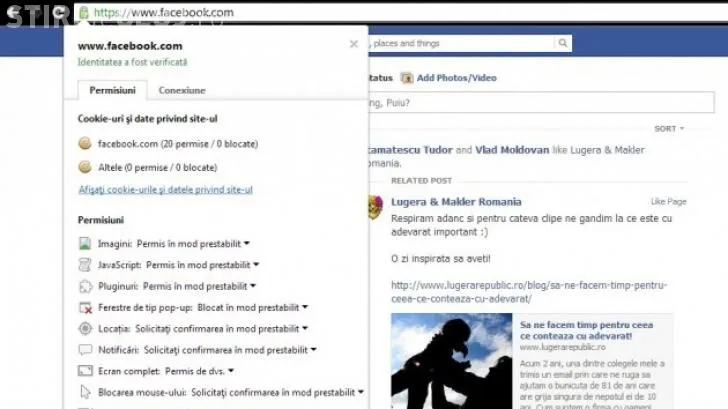Image resolution: width=728 pixels, height=409 pixels.
Task: Click the mouse cursor lock icon
Action: 85,393
